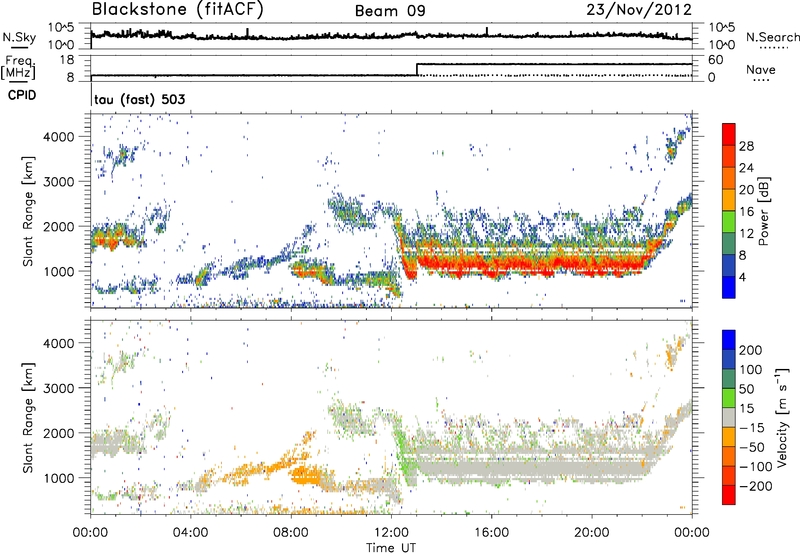The image size is (800, 554).
Task: Click the Slant Range label of power panel
Action: [28, 211]
